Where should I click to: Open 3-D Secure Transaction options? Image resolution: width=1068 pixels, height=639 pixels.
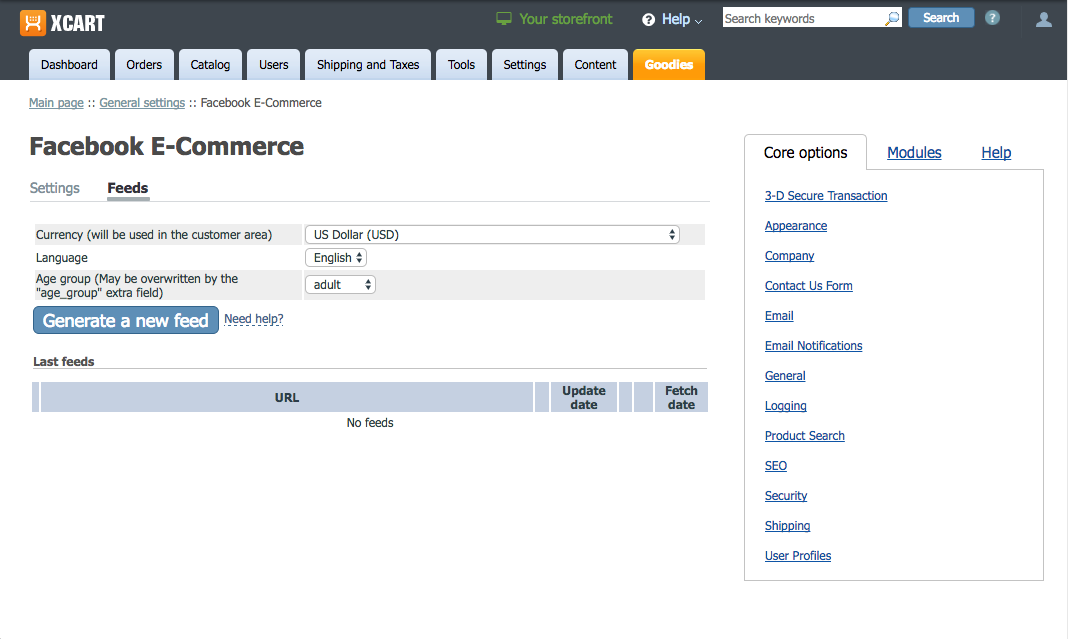tap(826, 196)
